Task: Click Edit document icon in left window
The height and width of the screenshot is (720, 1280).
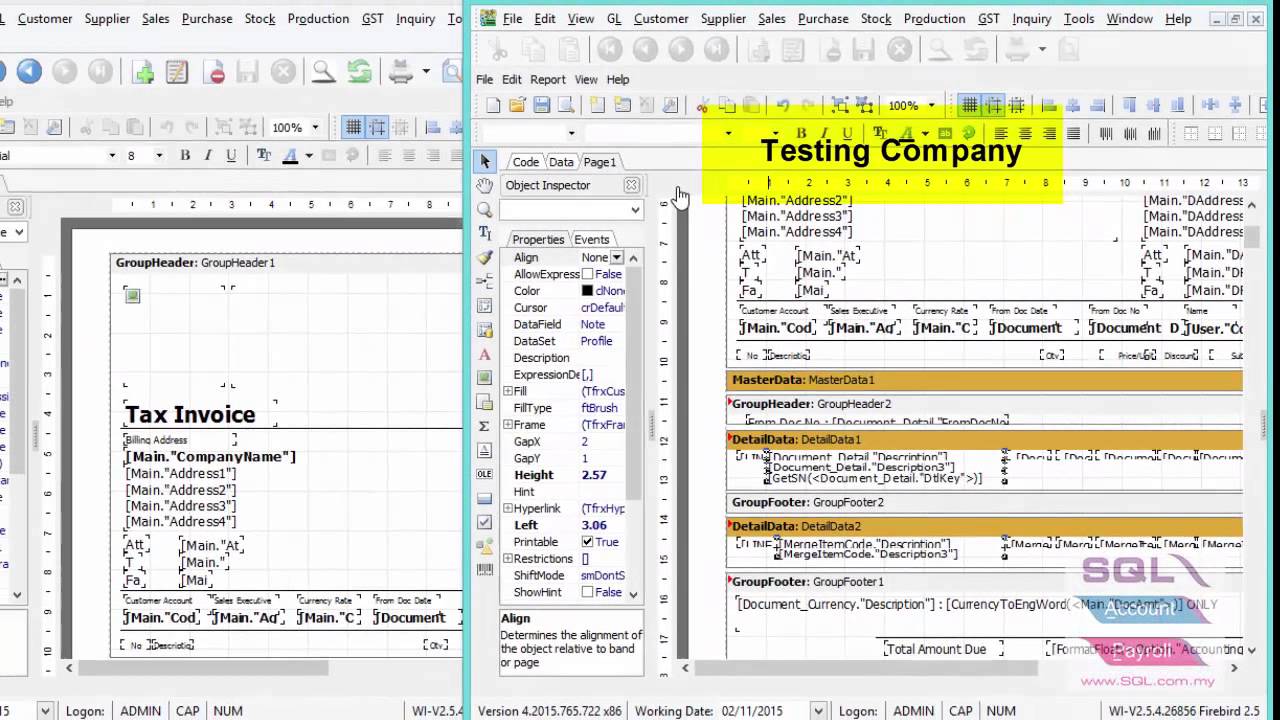Action: (177, 71)
